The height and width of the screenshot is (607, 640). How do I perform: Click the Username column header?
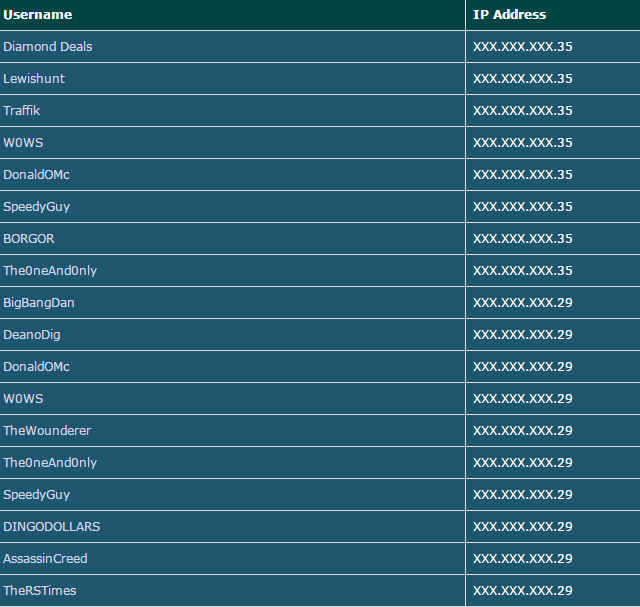[38, 15]
